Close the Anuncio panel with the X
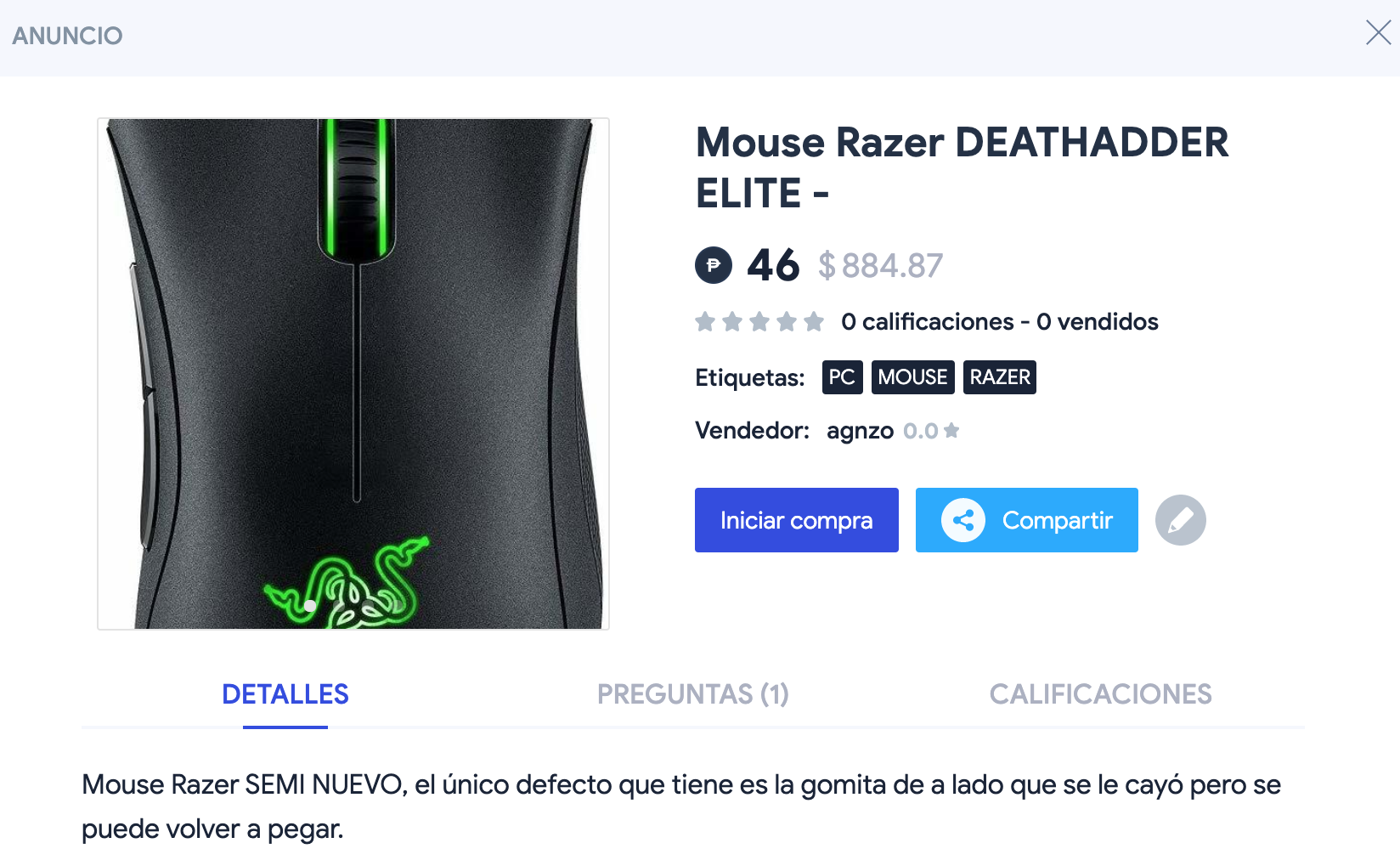The width and height of the screenshot is (1400, 860). tap(1378, 33)
